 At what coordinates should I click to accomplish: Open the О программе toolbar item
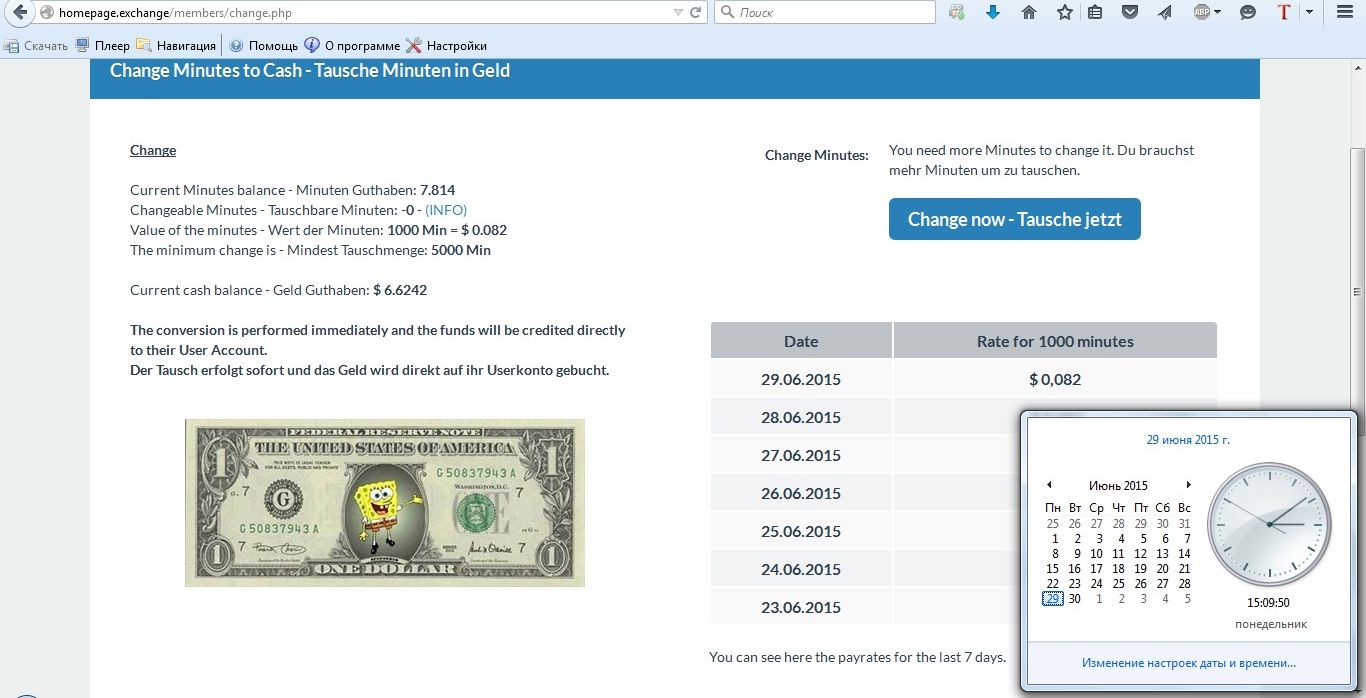[x=353, y=46]
